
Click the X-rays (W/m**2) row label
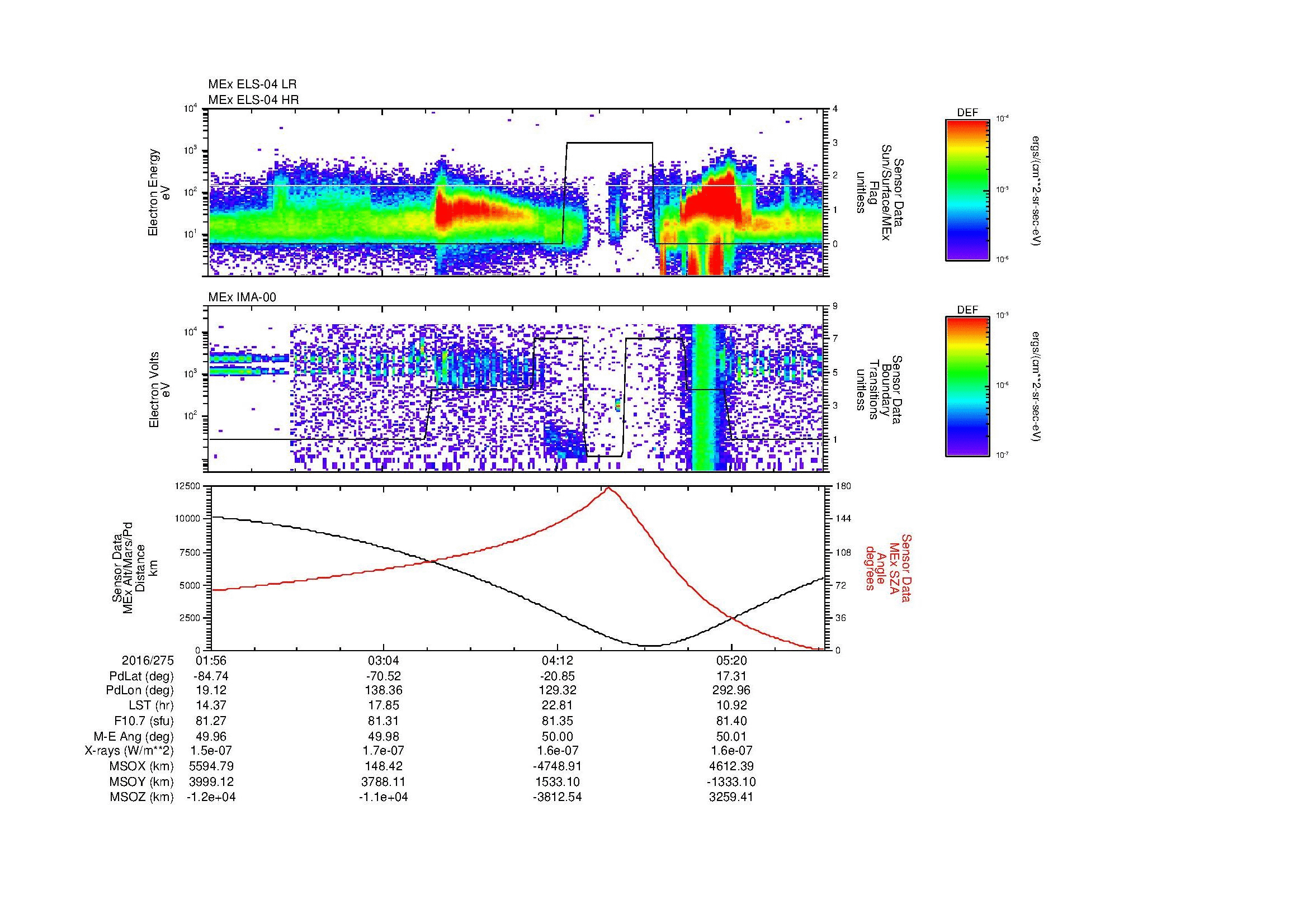click(129, 751)
